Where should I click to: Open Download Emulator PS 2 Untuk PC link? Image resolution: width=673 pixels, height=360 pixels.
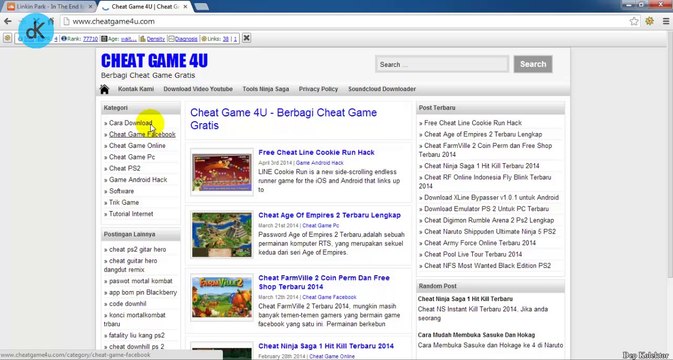(486, 209)
